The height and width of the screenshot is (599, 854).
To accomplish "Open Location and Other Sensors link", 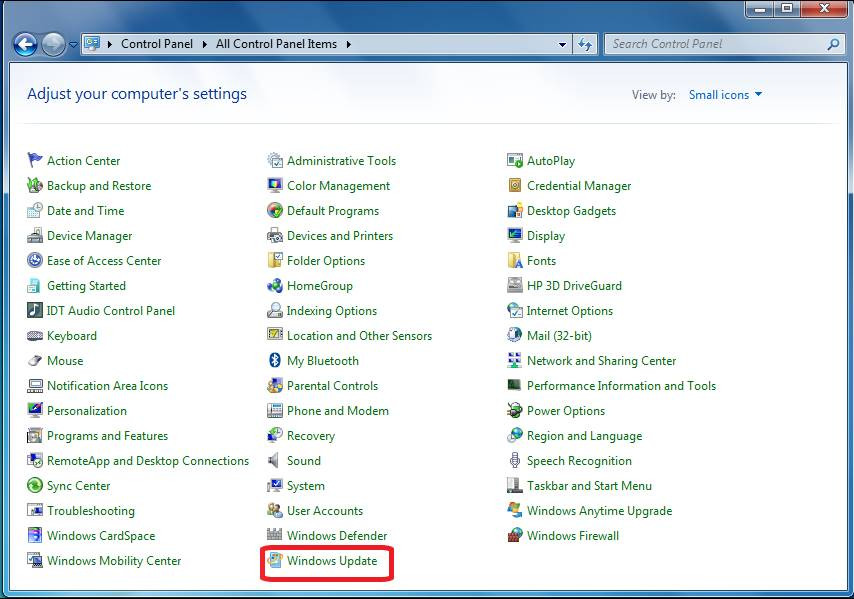I will click(359, 335).
